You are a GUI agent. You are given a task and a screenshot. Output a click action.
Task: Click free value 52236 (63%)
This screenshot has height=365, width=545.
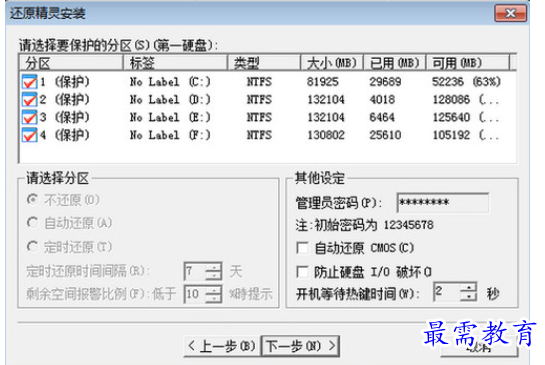tap(466, 82)
